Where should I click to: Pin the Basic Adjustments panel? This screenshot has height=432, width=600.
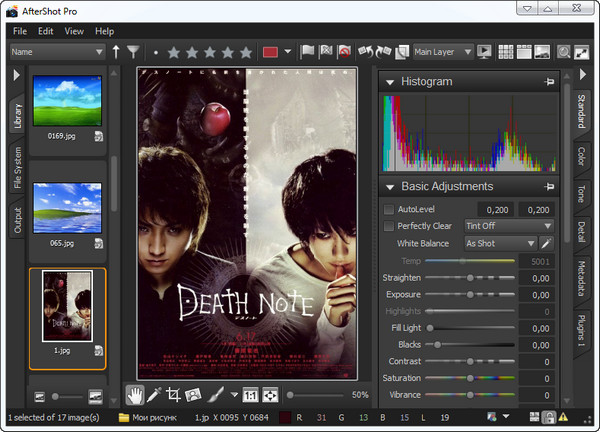click(x=549, y=187)
